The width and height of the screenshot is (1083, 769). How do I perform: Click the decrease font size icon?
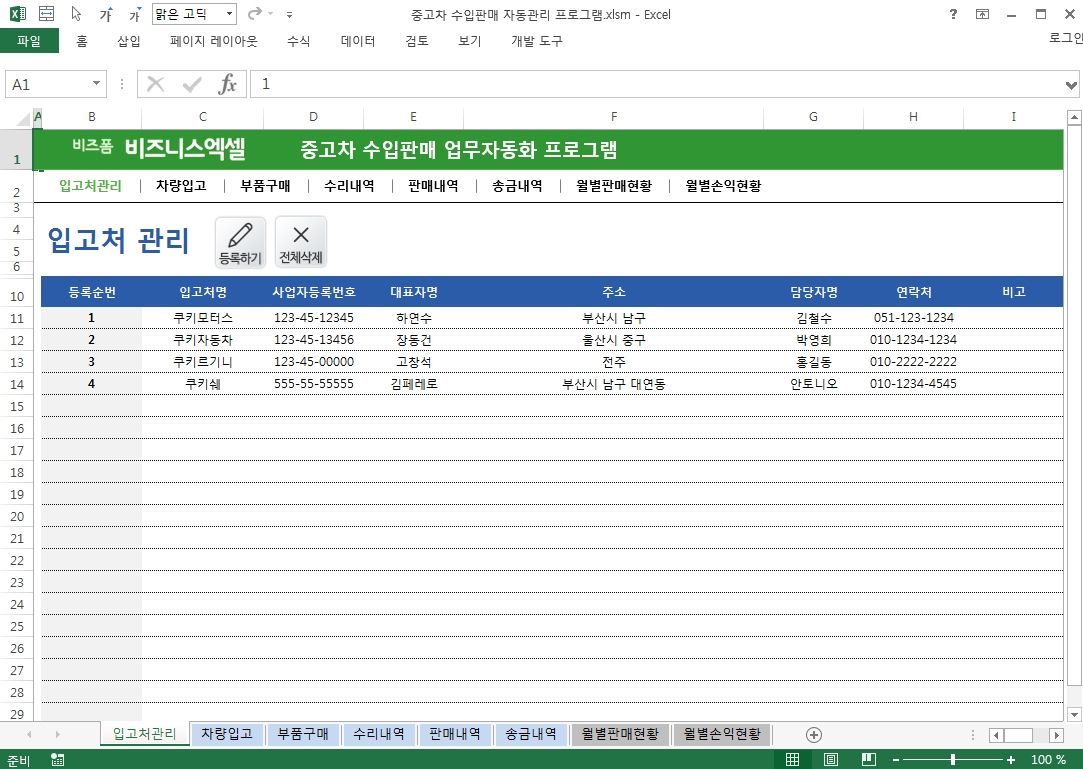(x=134, y=15)
